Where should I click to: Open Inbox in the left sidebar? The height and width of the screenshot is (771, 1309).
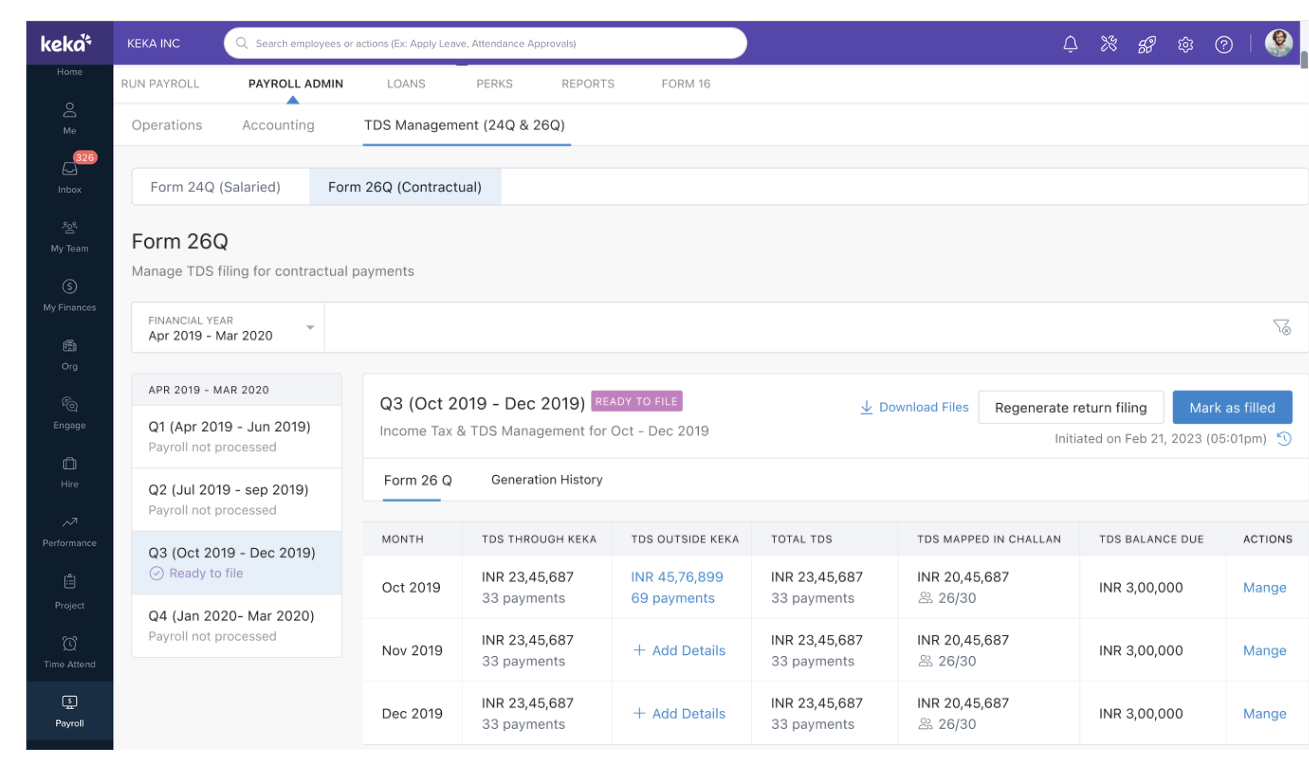tap(70, 174)
